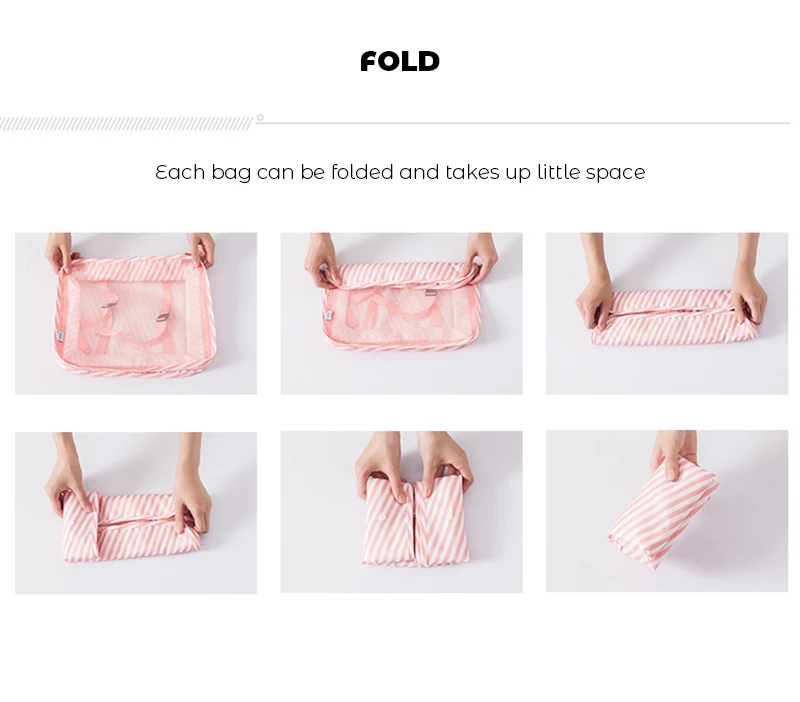The image size is (800, 702).
Task: Open the first photo of the unfolded mesh bag
Action: coord(136,313)
